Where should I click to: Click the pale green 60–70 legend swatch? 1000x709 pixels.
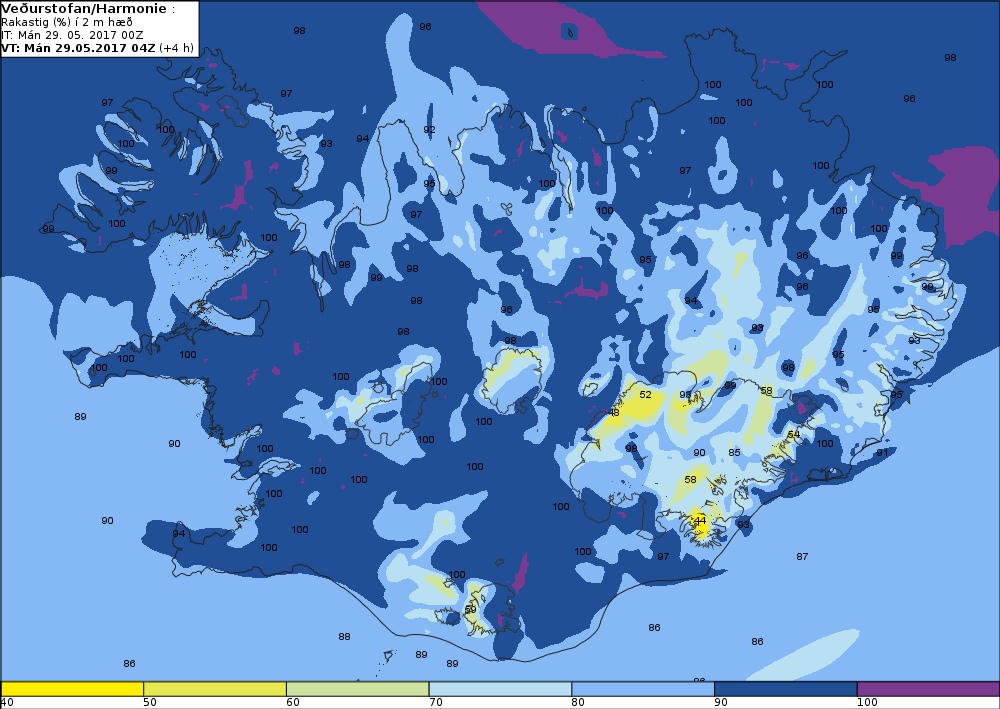tap(358, 689)
